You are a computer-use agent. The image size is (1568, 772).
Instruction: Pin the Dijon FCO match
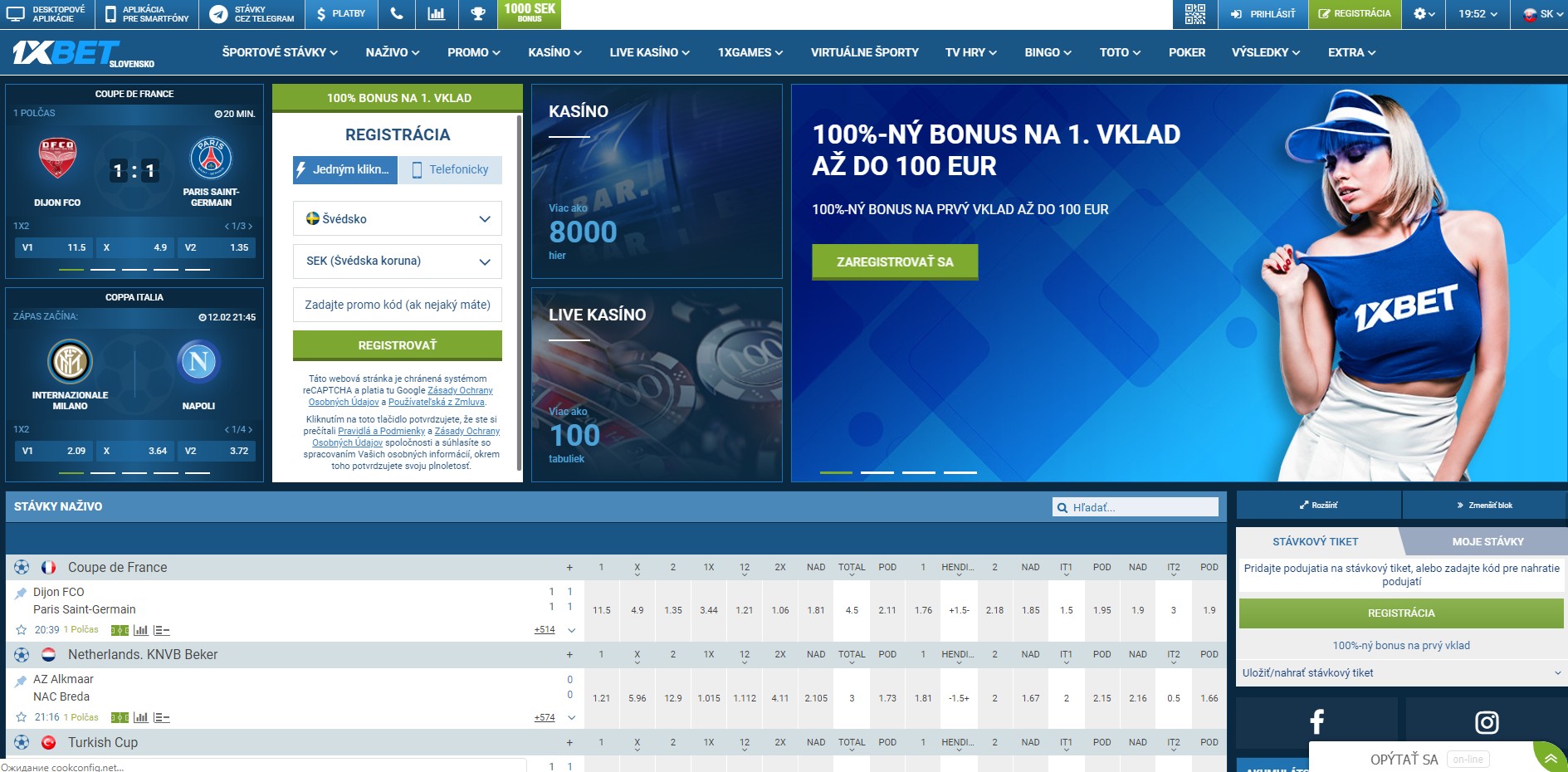pyautogui.click(x=21, y=593)
